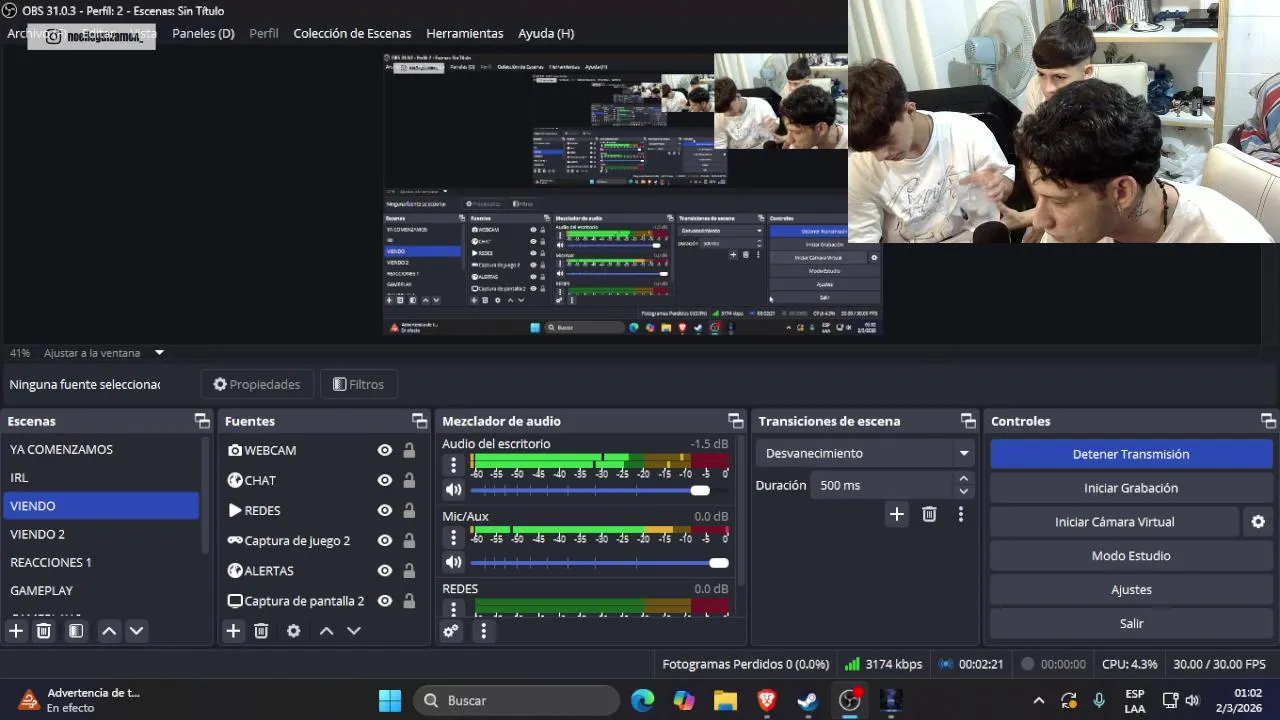1280x720 pixels.
Task: Open preview zoom scale dropdown arrow
Action: pyautogui.click(x=159, y=352)
